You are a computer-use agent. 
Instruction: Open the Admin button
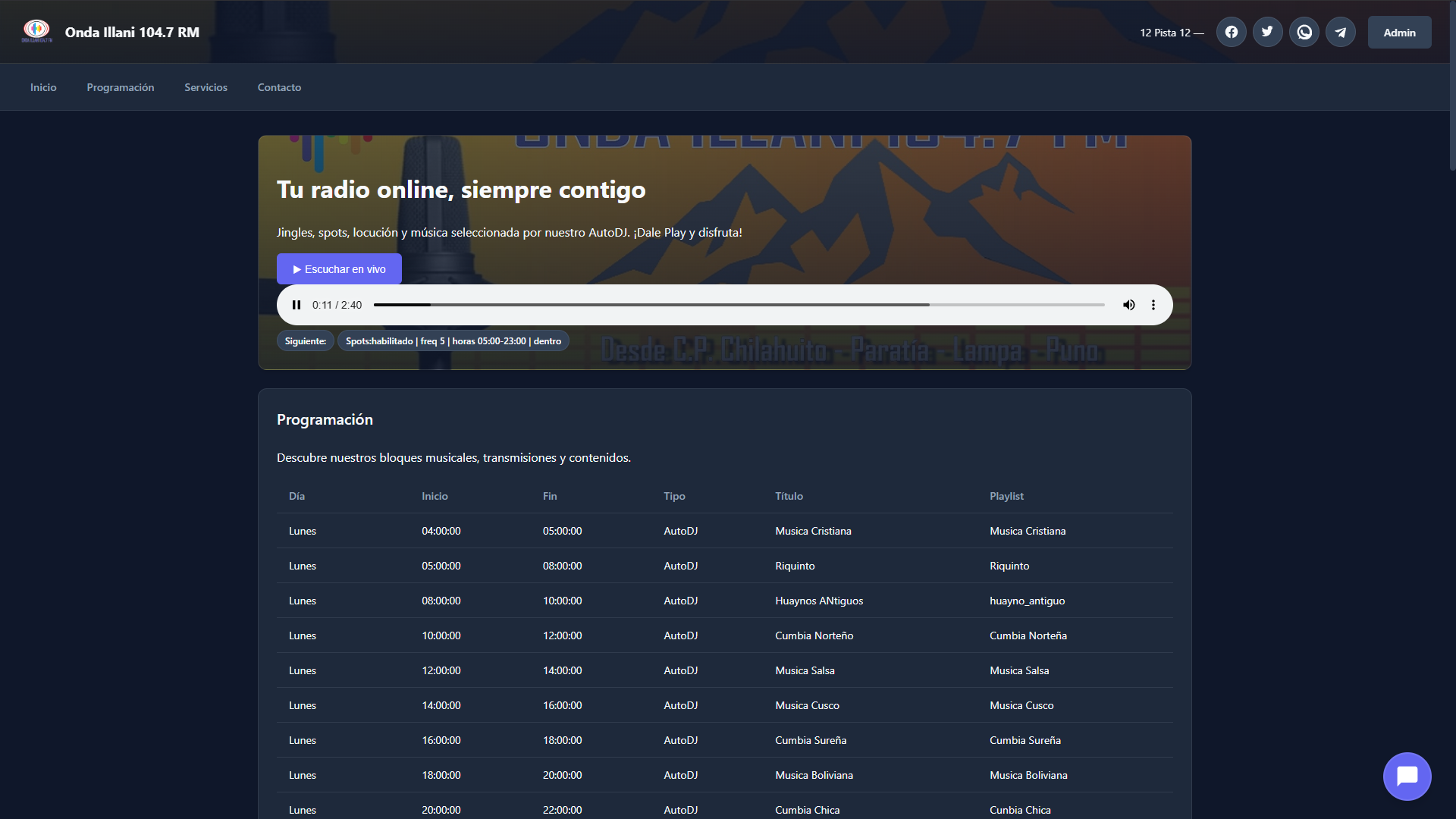click(1399, 33)
